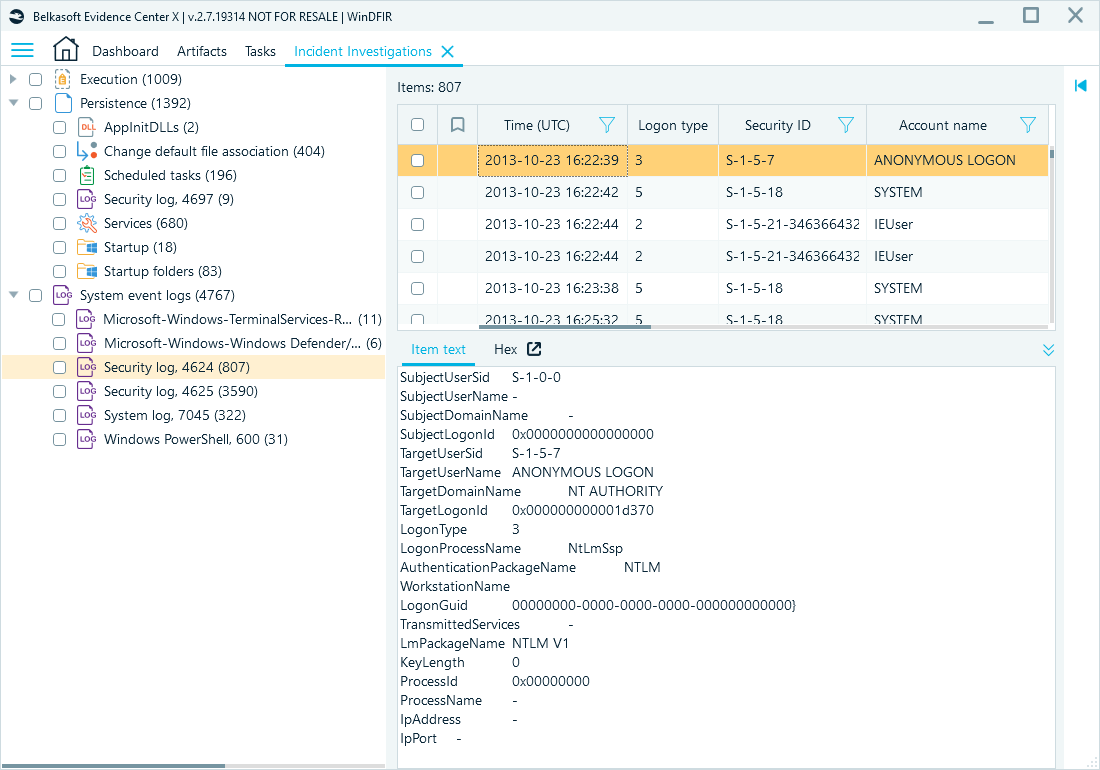Click the Security log 4697 log icon

pos(87,199)
